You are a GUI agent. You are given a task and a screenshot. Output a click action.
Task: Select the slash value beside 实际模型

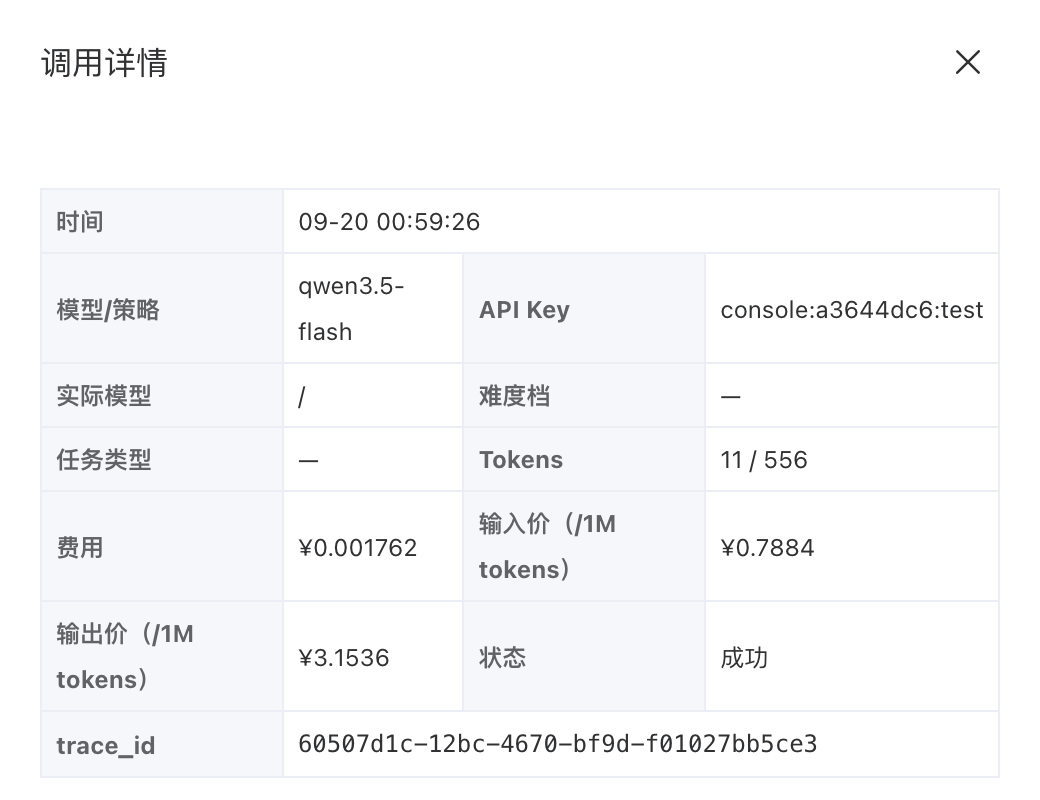point(302,397)
